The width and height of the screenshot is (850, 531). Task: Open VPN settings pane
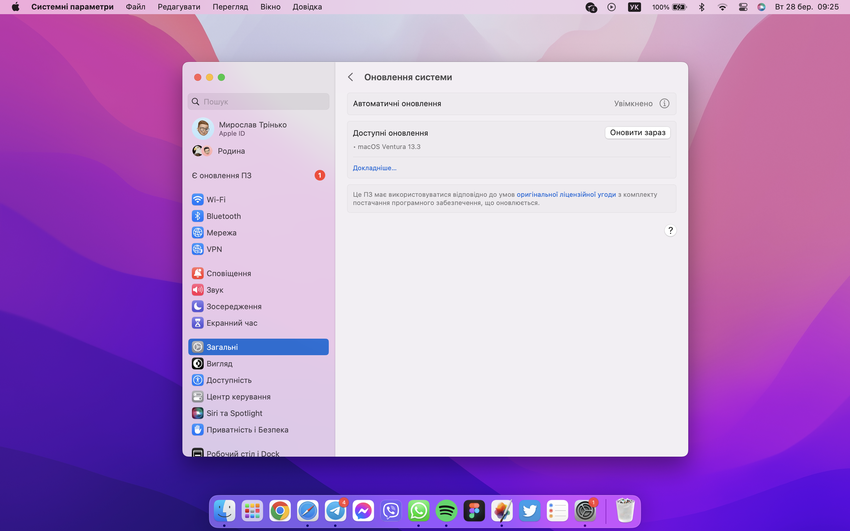coord(214,249)
